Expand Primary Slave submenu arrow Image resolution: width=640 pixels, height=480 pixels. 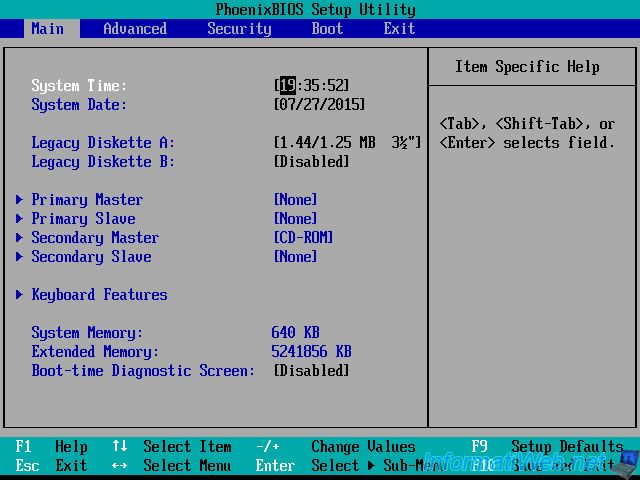[x=19, y=218]
